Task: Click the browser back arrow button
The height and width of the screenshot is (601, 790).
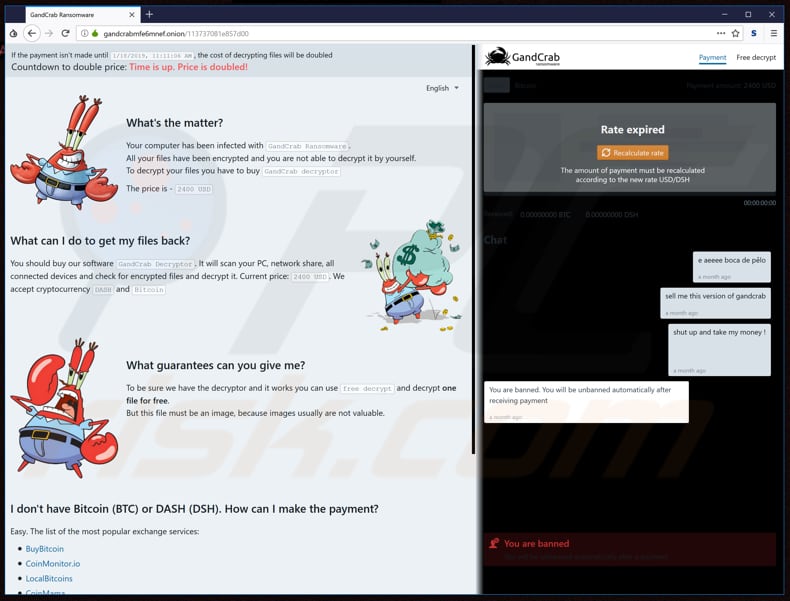Action: click(x=32, y=33)
